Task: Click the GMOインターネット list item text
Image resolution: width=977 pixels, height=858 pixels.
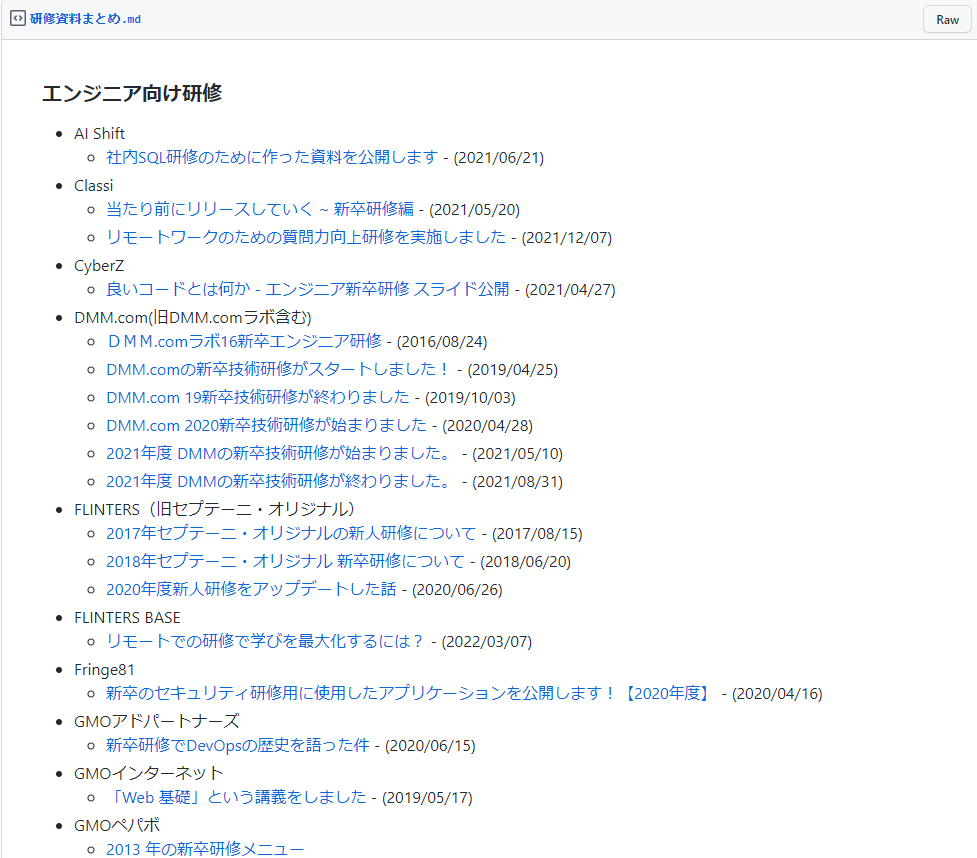Action: 149,774
